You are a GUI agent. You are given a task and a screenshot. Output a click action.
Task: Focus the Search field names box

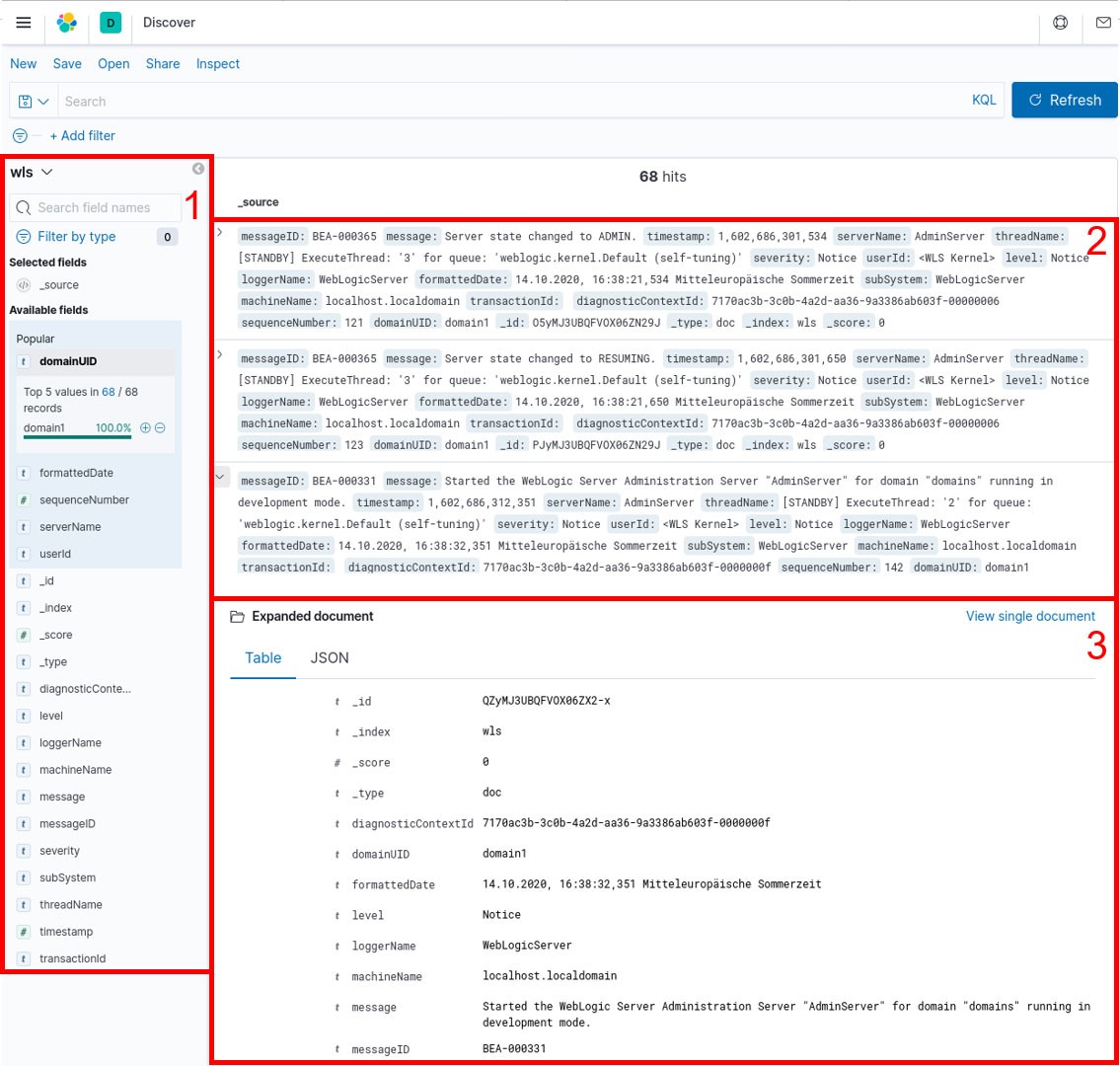[x=96, y=208]
